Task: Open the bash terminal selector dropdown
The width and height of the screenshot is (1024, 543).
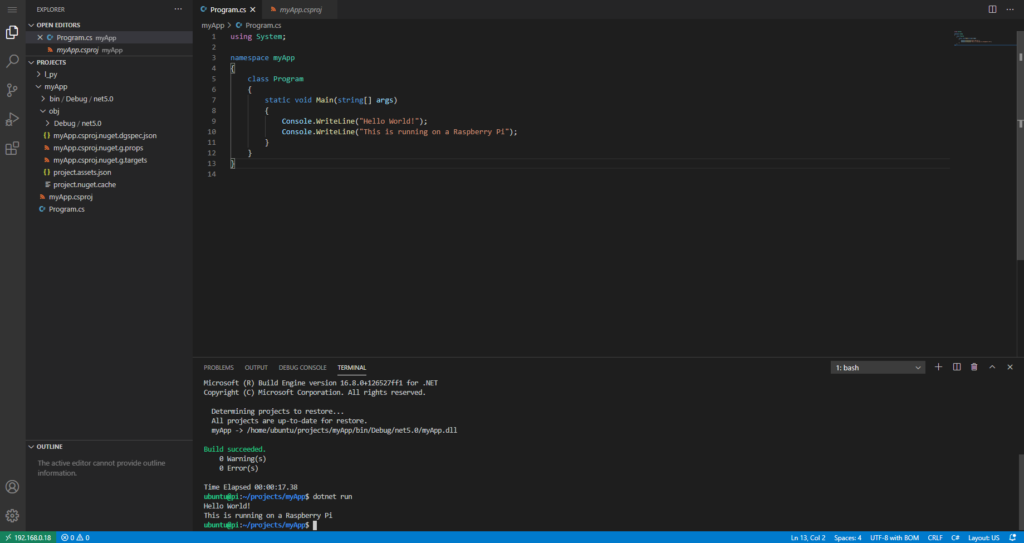Action: [877, 368]
